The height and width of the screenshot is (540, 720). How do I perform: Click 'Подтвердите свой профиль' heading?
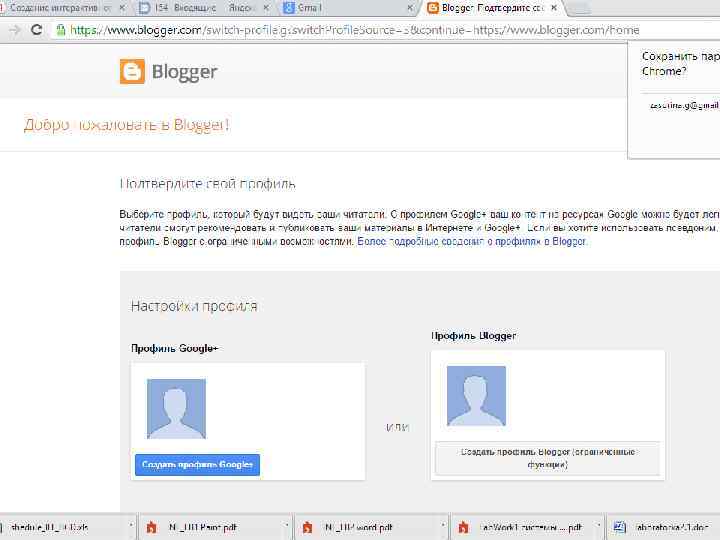coord(208,184)
